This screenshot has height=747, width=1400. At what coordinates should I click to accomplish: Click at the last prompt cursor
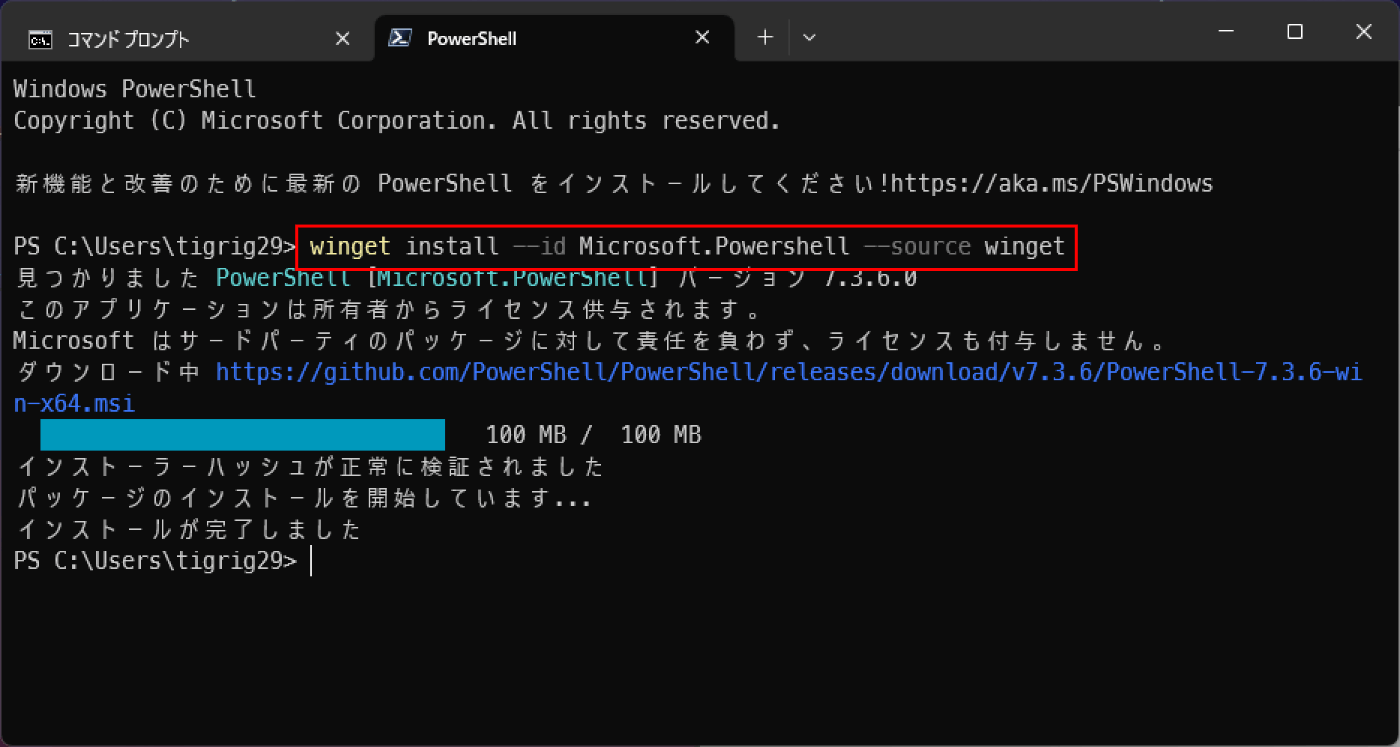[311, 562]
